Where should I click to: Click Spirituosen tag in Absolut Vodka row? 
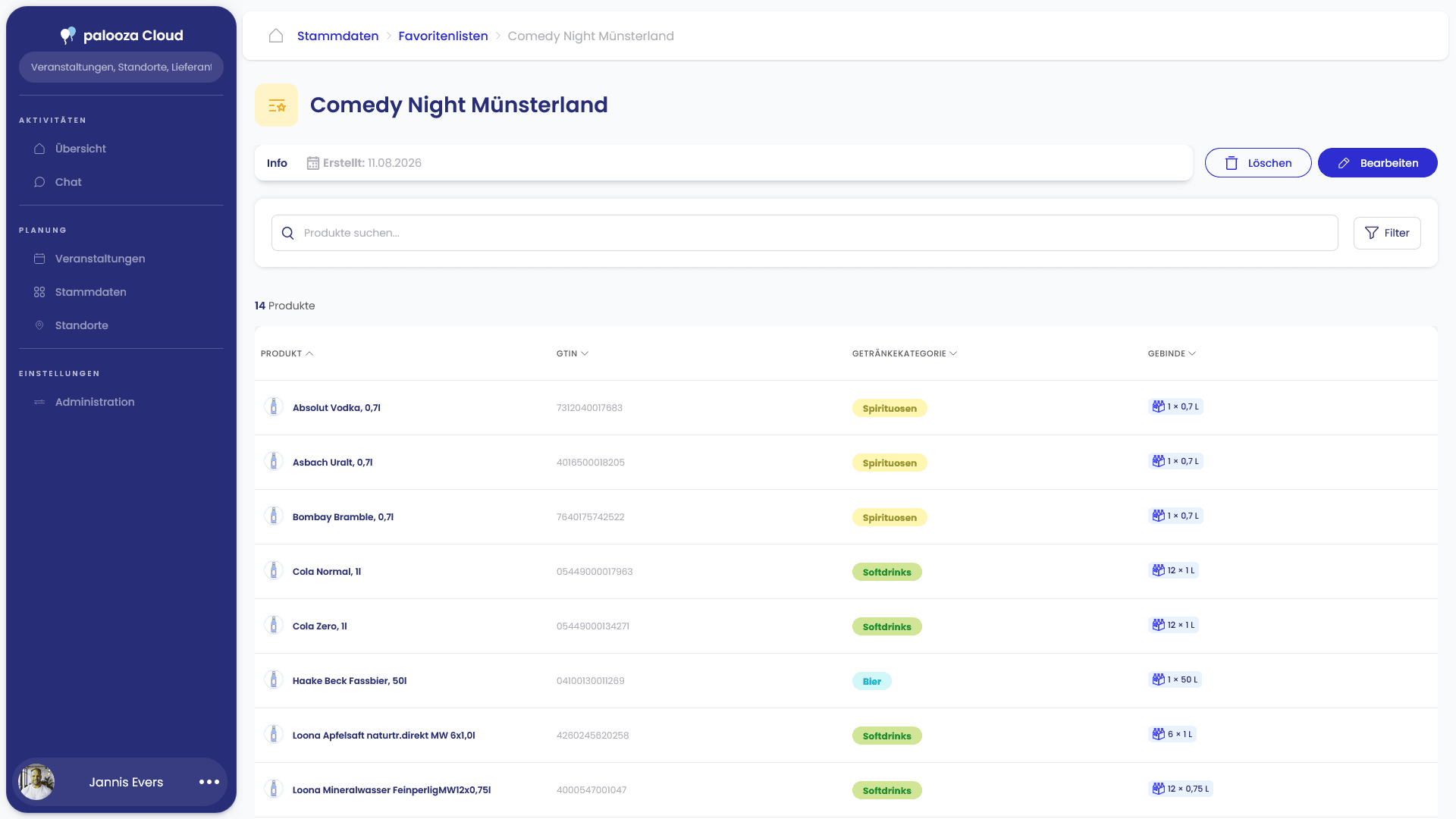coord(890,408)
